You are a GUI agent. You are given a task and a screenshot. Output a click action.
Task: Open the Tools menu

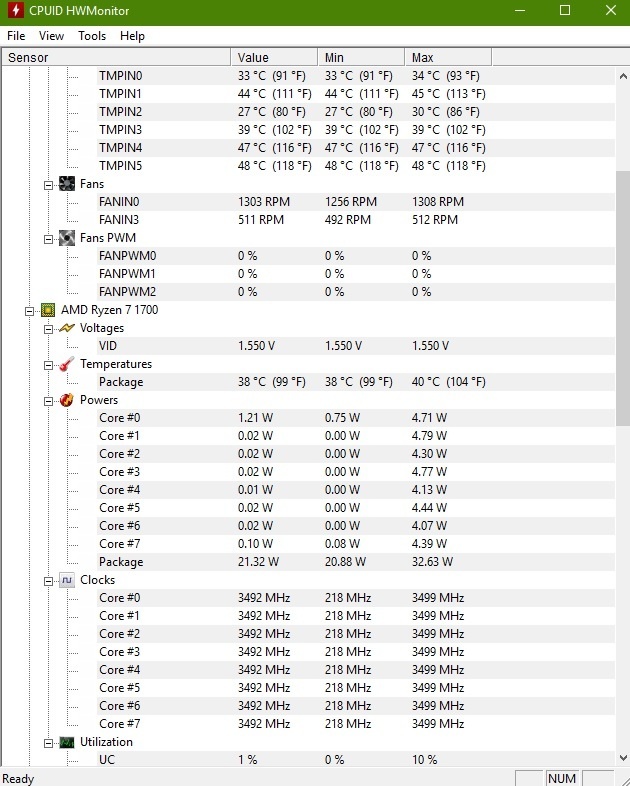(92, 36)
